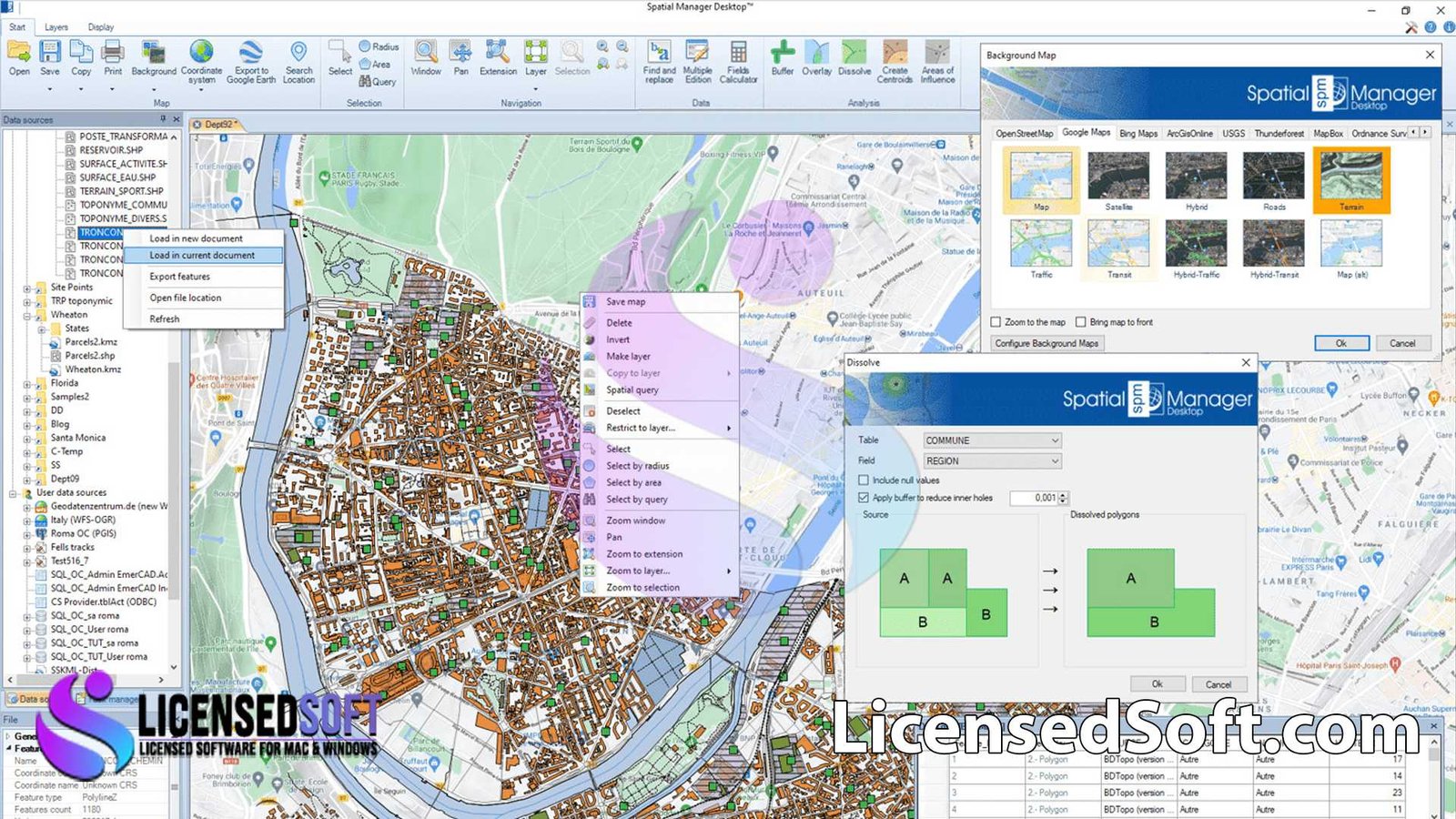The image size is (1456, 819).
Task: Open the Table COMMUNE dropdown
Action: [992, 440]
